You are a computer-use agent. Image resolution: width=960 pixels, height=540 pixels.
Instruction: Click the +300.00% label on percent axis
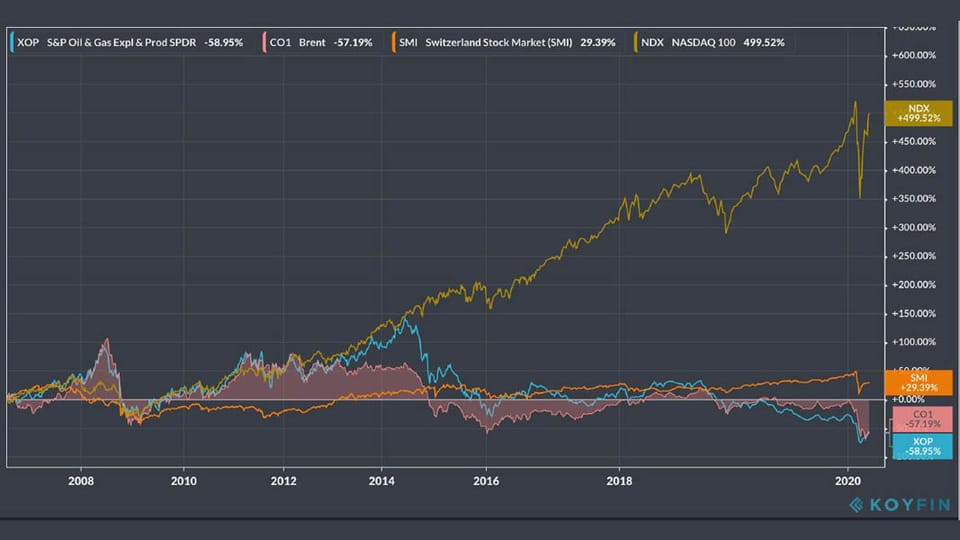pos(915,227)
